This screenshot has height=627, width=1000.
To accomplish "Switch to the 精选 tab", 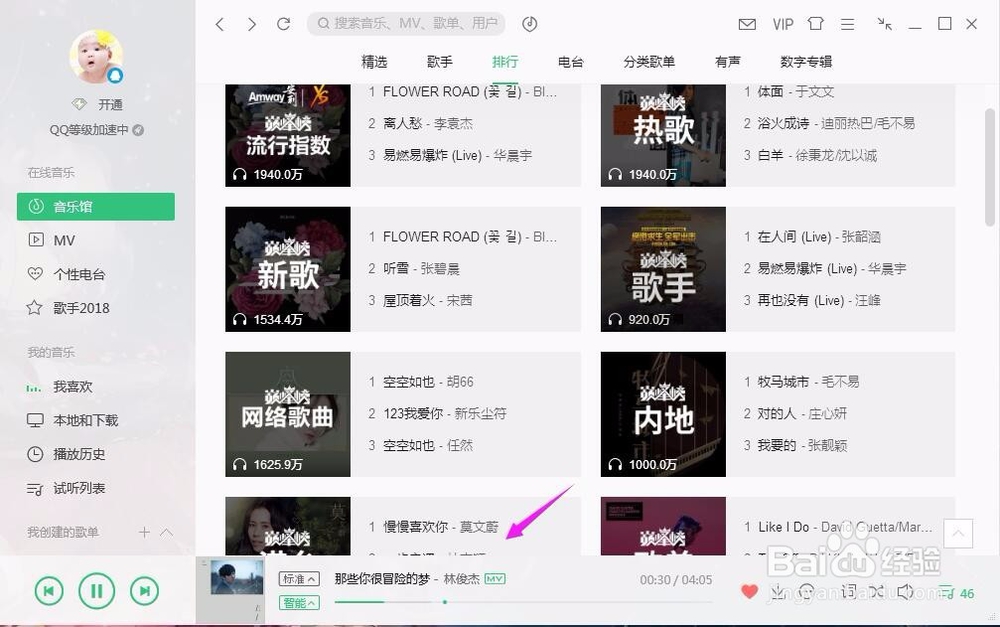I will [x=374, y=62].
